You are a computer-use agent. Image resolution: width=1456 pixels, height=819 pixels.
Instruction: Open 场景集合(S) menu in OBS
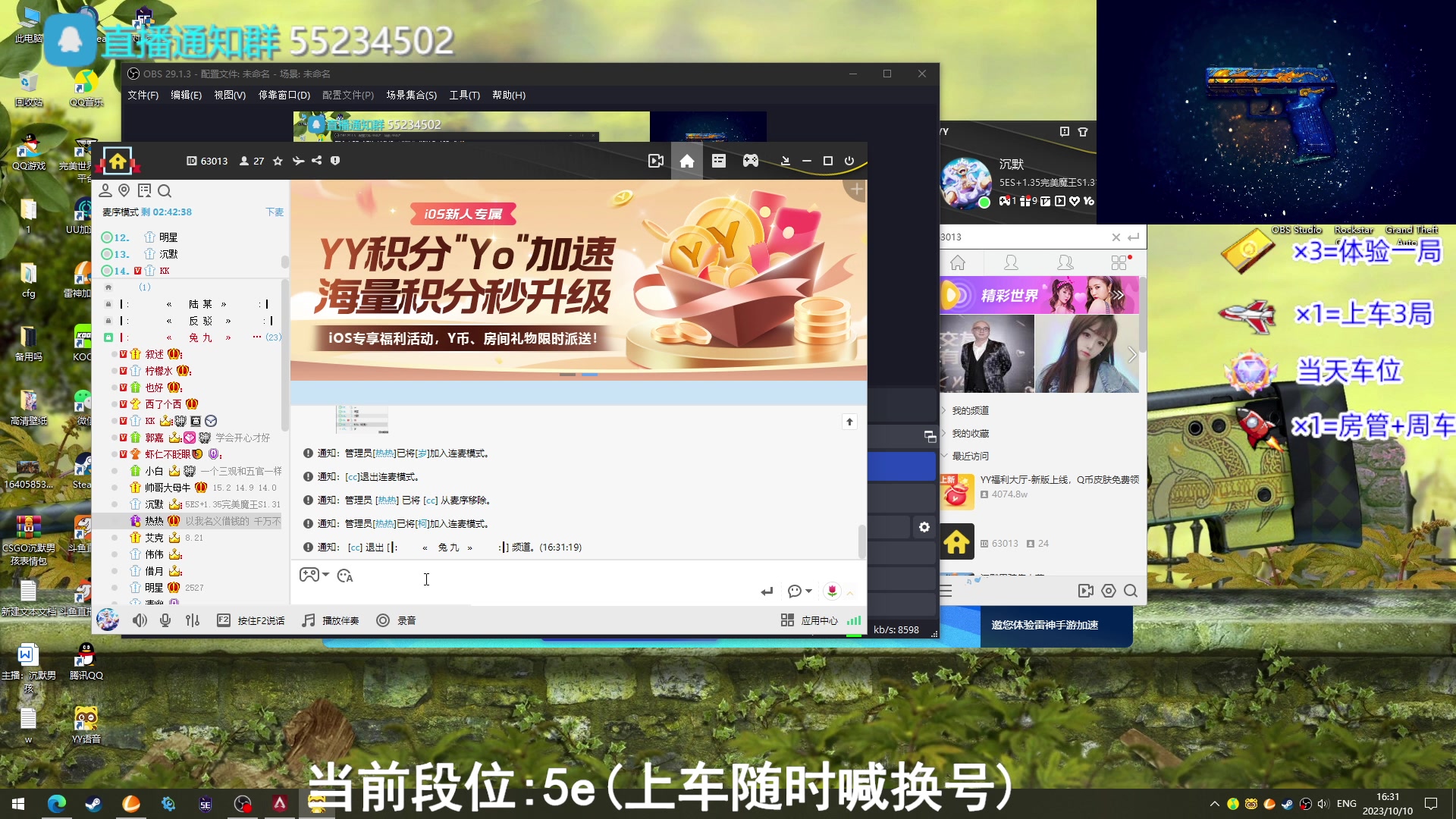[411, 95]
